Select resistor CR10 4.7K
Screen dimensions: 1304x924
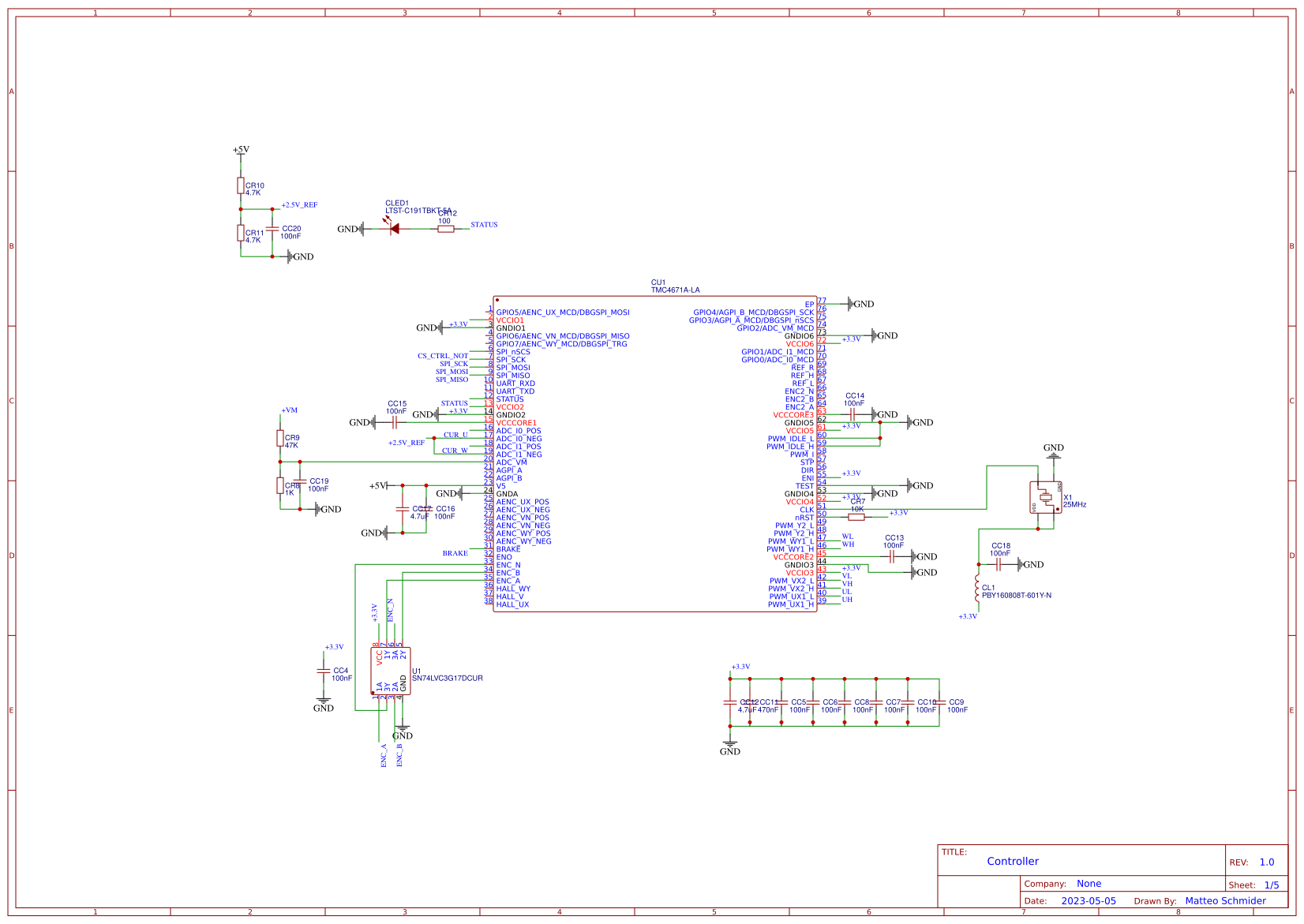tap(241, 184)
